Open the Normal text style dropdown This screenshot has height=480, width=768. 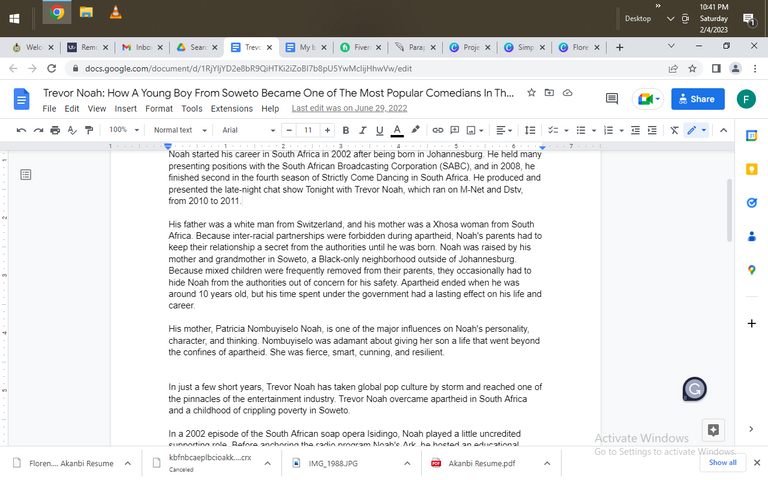pyautogui.click(x=180, y=130)
